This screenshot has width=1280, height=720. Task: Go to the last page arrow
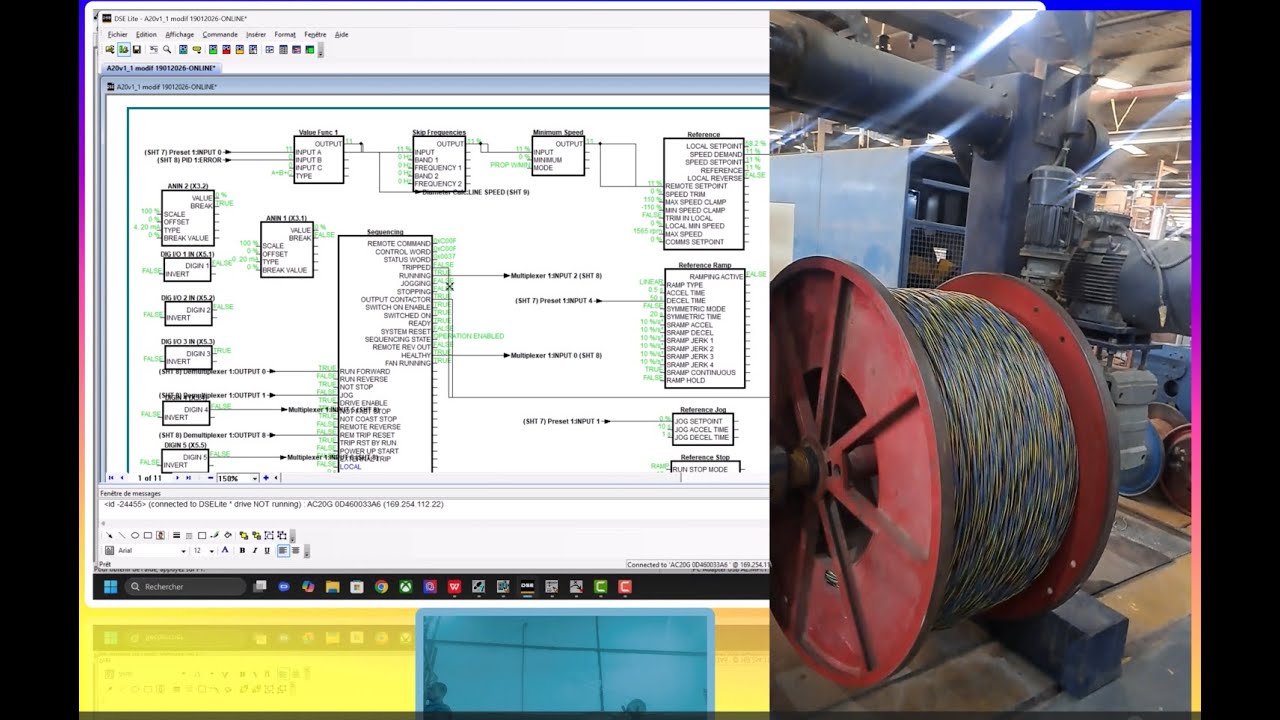click(188, 478)
